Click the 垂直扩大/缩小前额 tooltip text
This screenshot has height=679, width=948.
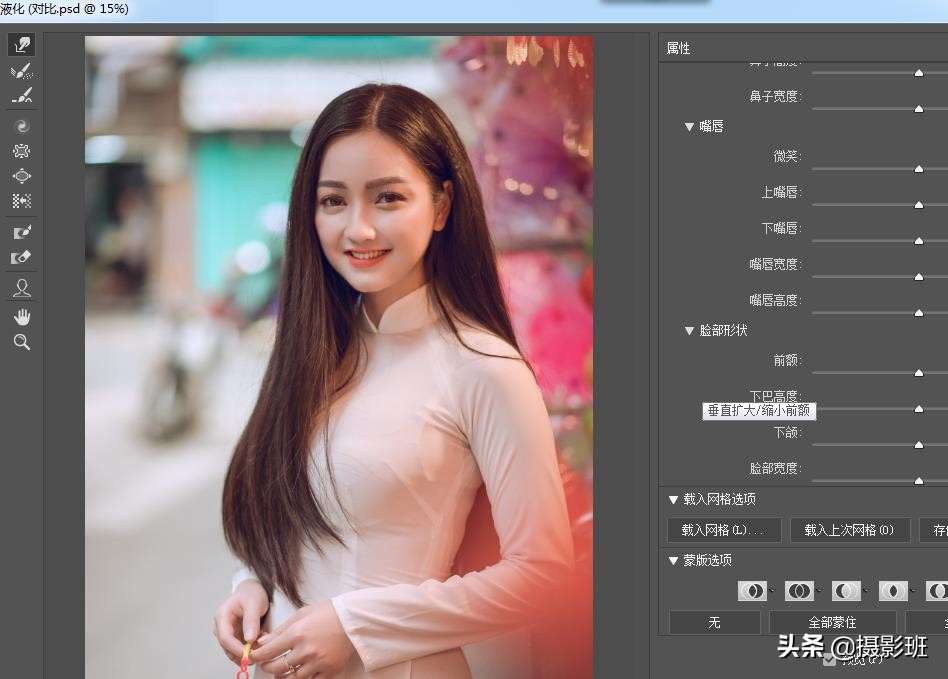point(759,411)
